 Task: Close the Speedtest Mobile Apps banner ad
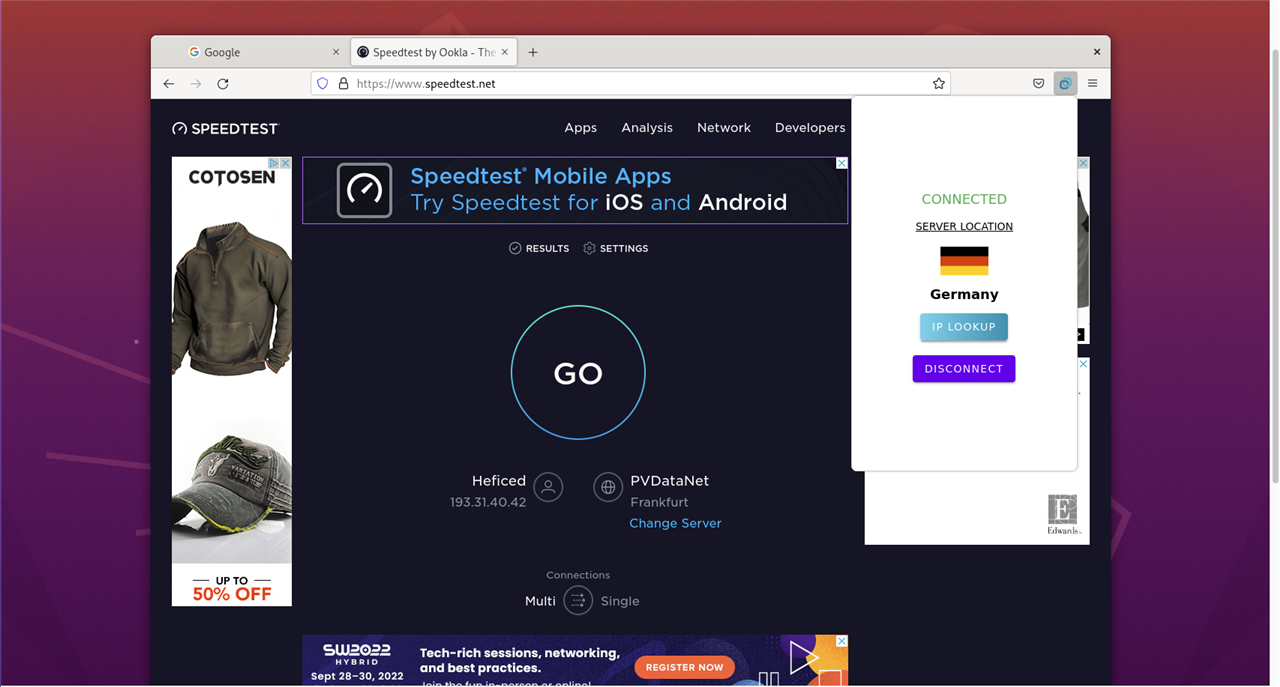pyautogui.click(x=842, y=163)
